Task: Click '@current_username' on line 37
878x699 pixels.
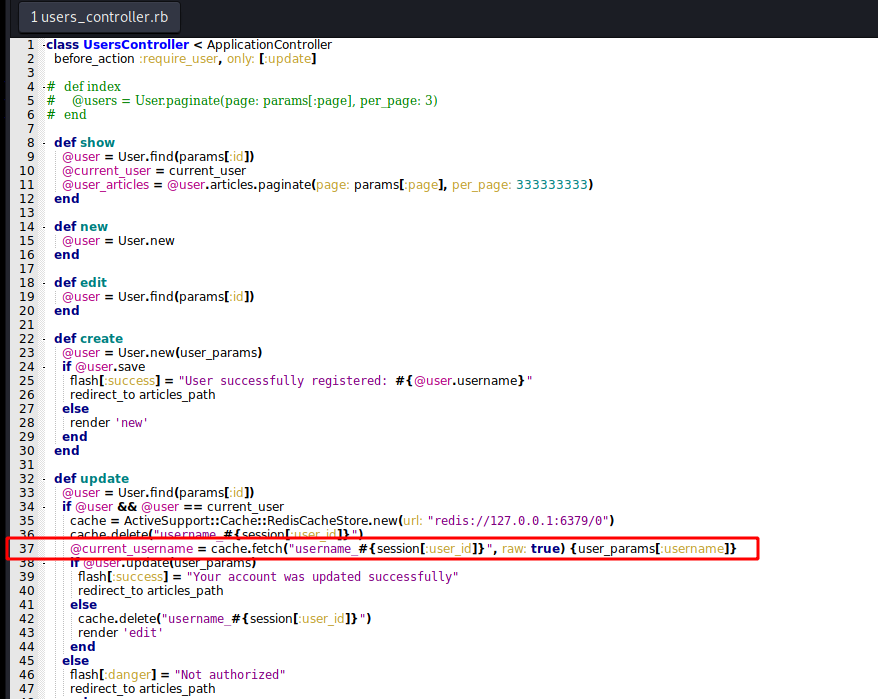Action: click(x=132, y=549)
